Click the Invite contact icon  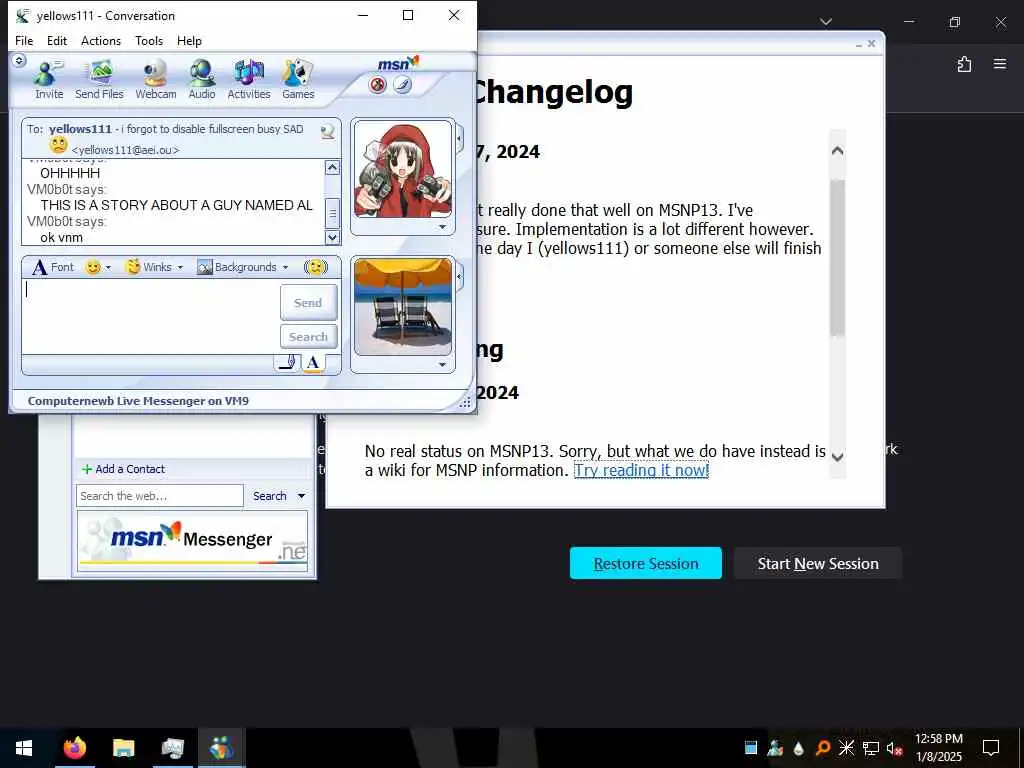49,79
